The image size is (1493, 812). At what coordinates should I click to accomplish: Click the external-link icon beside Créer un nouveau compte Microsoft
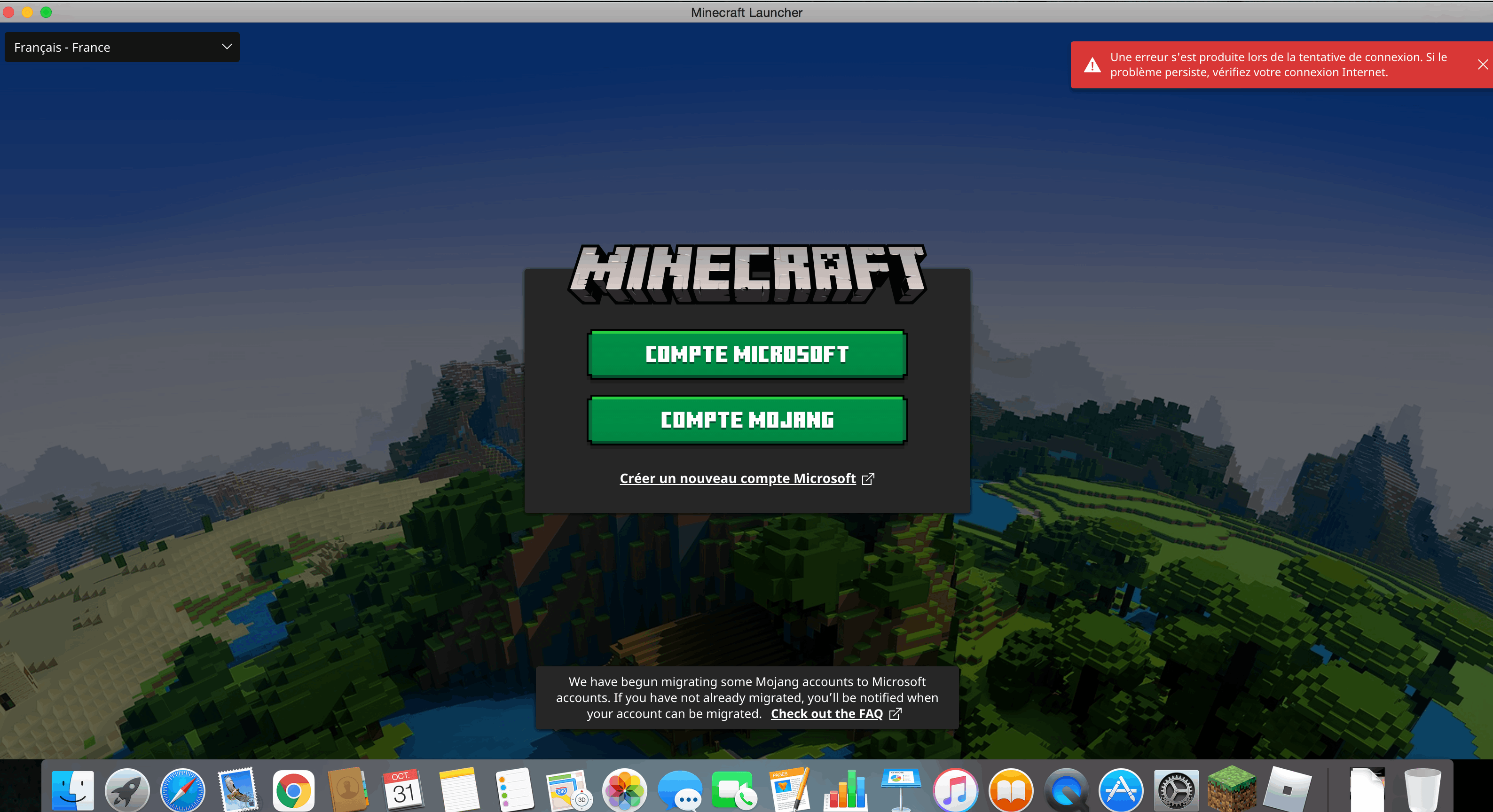(868, 479)
